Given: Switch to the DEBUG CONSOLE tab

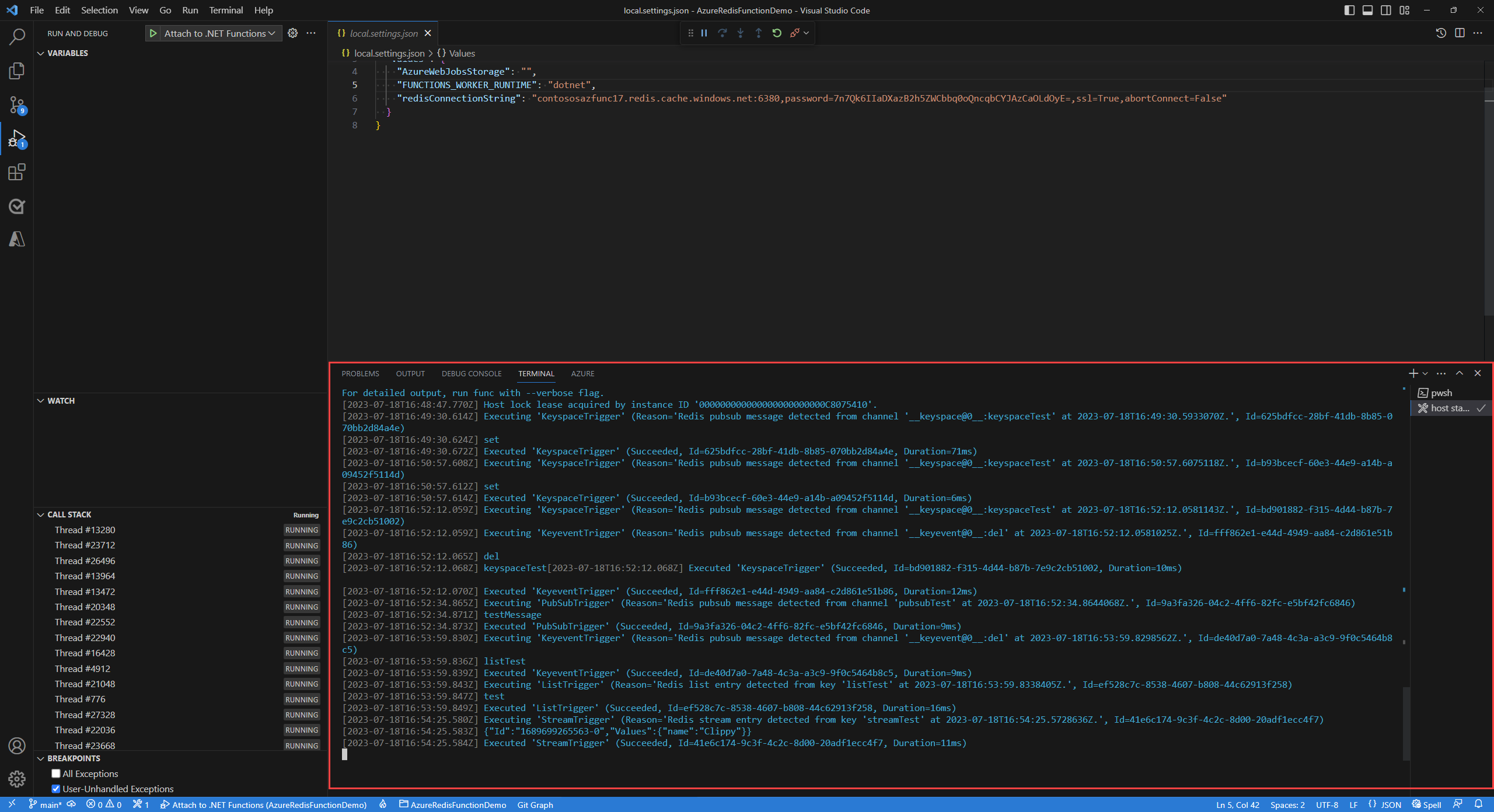Looking at the screenshot, I should [471, 373].
